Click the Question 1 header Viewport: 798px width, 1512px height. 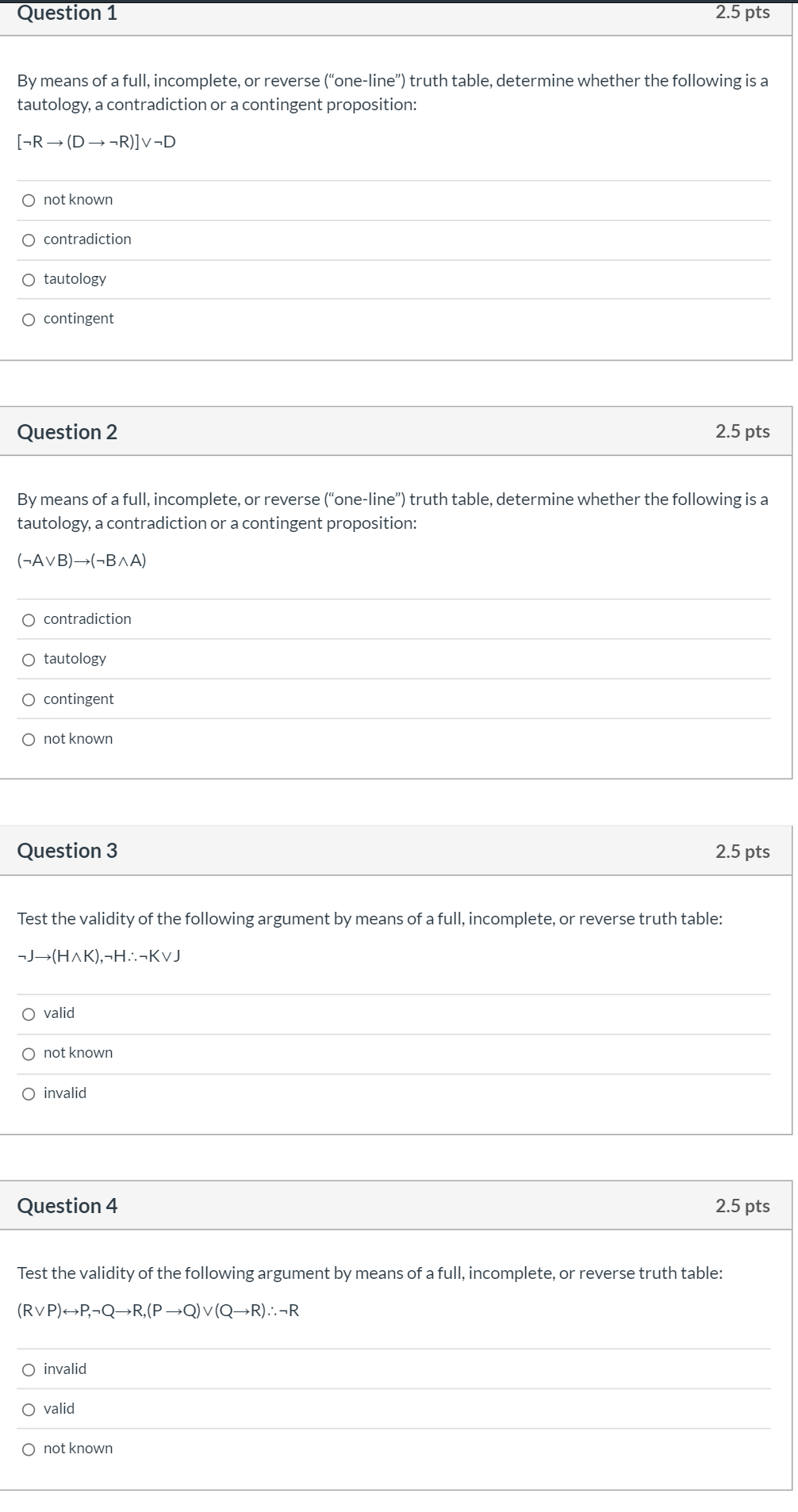click(x=68, y=13)
